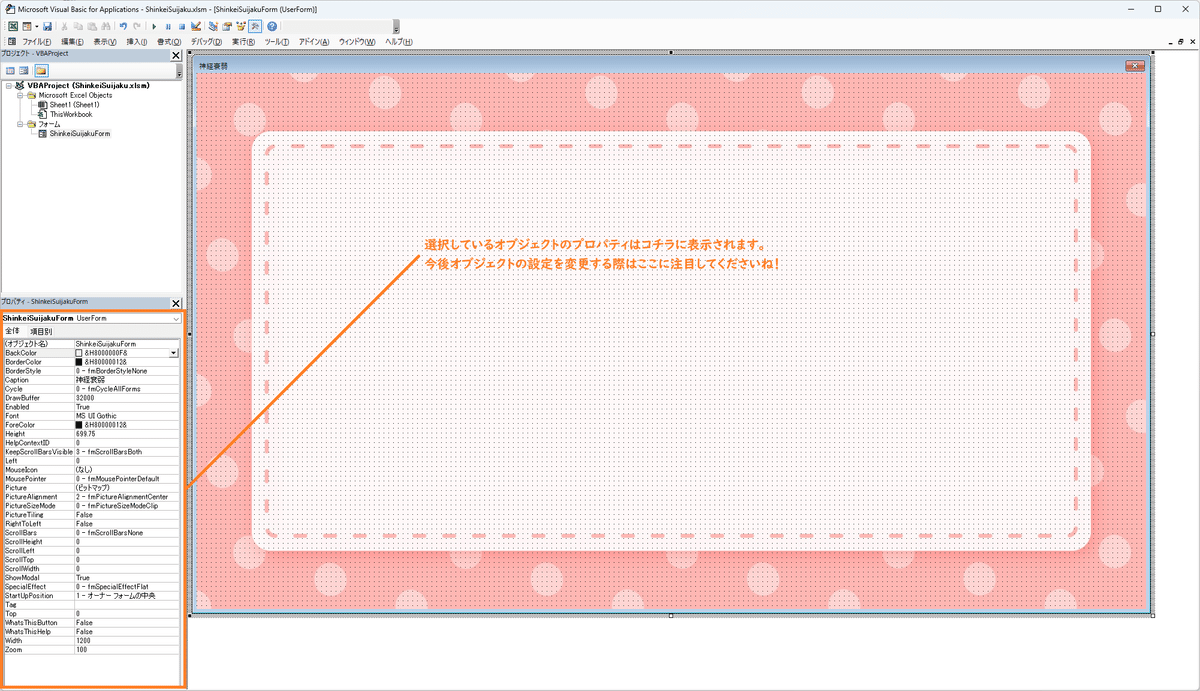Screen dimensions: 1200x691
Task: Click the white BackColor color swatch
Action: coord(80,353)
